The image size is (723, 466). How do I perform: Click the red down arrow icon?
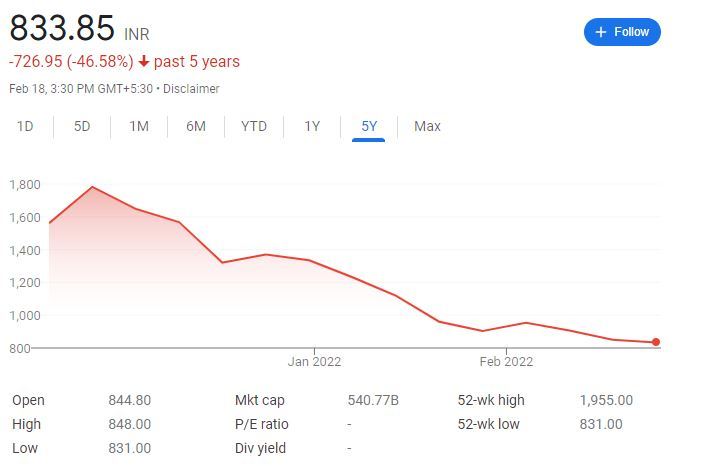click(144, 61)
